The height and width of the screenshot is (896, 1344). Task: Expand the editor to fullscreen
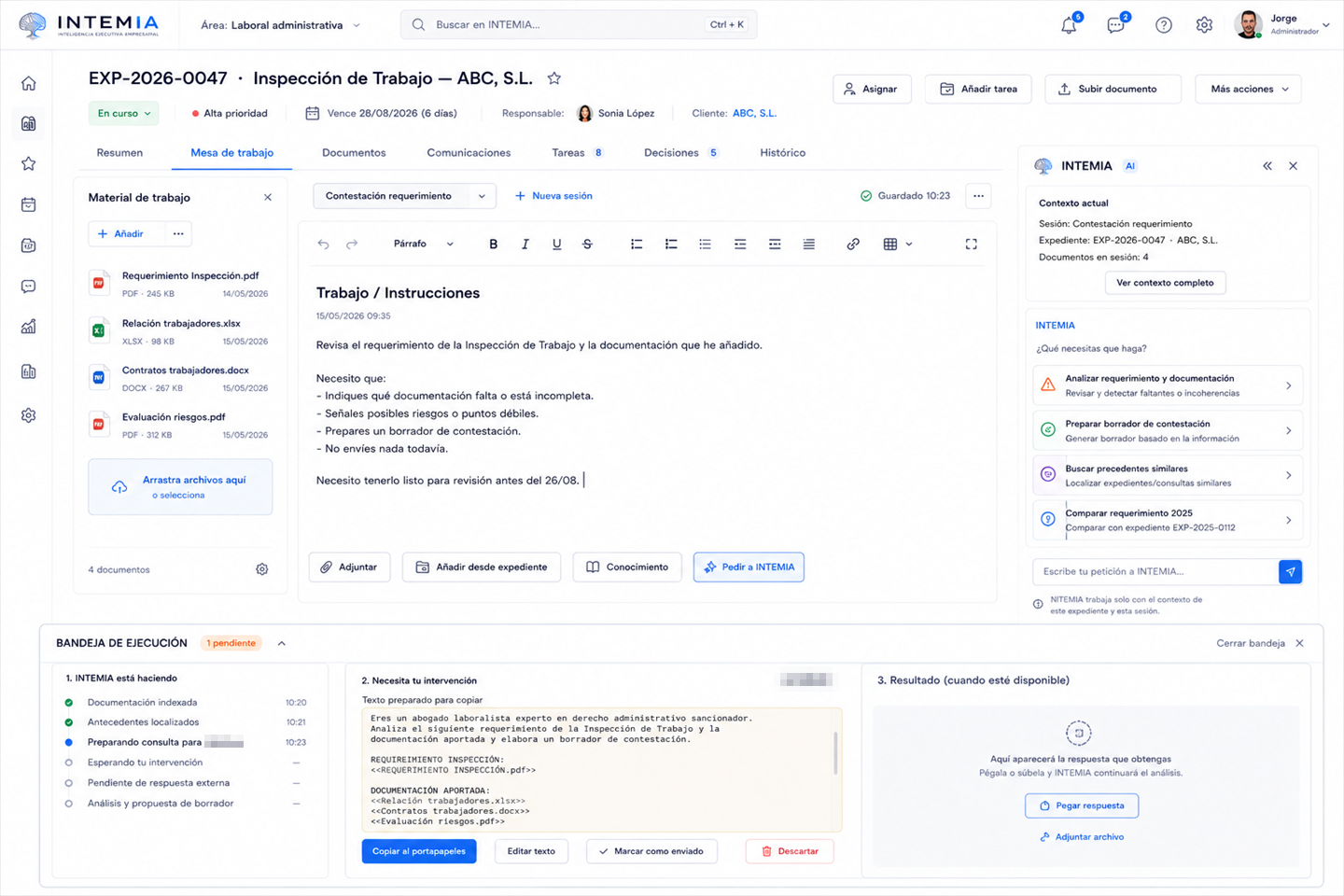pyautogui.click(x=972, y=245)
